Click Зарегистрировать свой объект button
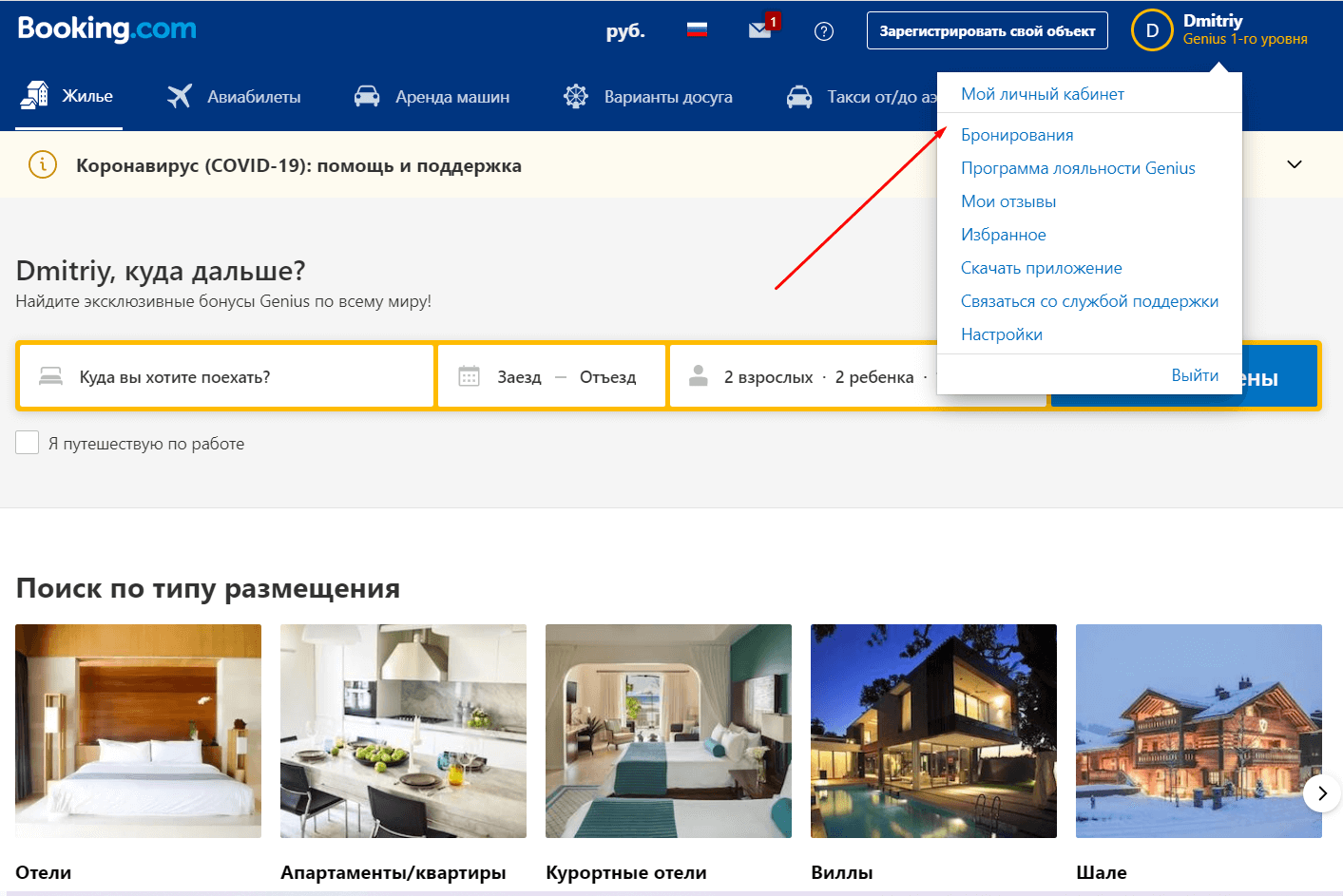 coord(987,30)
